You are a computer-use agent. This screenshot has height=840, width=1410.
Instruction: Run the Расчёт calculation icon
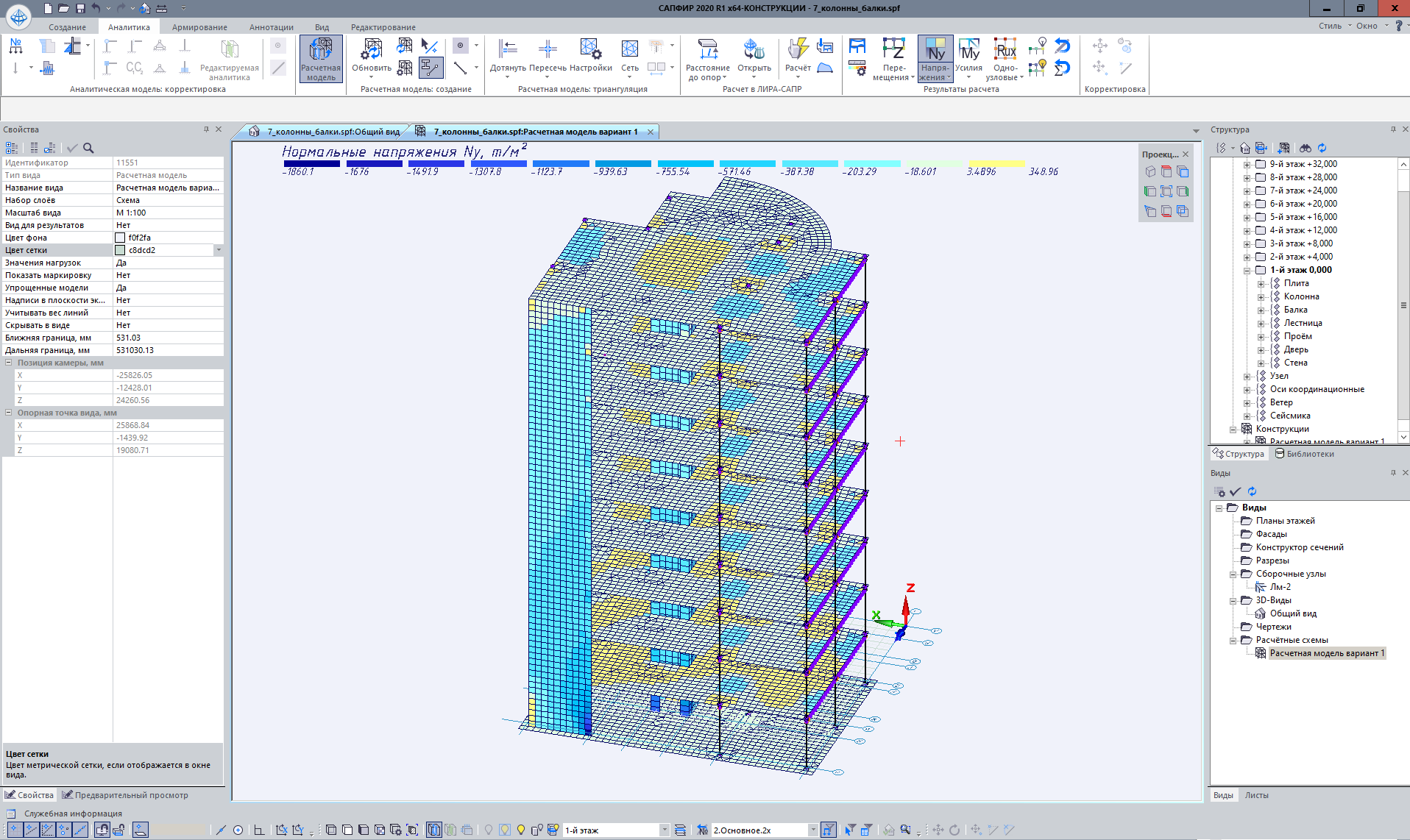pos(797,50)
